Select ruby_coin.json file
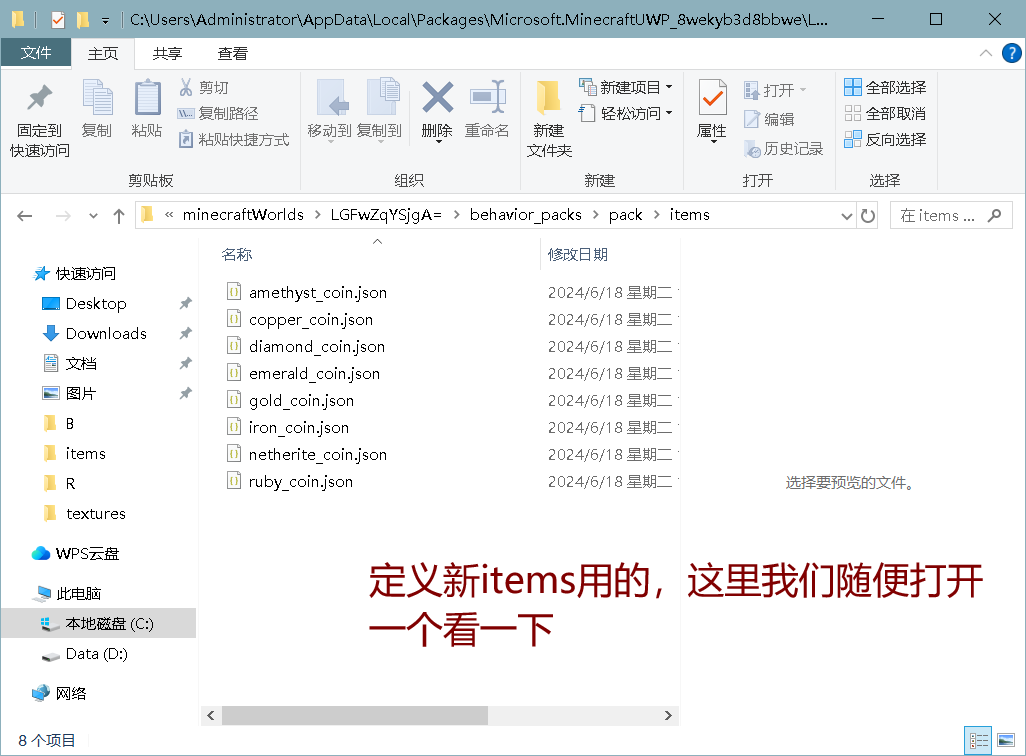Screen dimensions: 1026x756 coord(300,482)
